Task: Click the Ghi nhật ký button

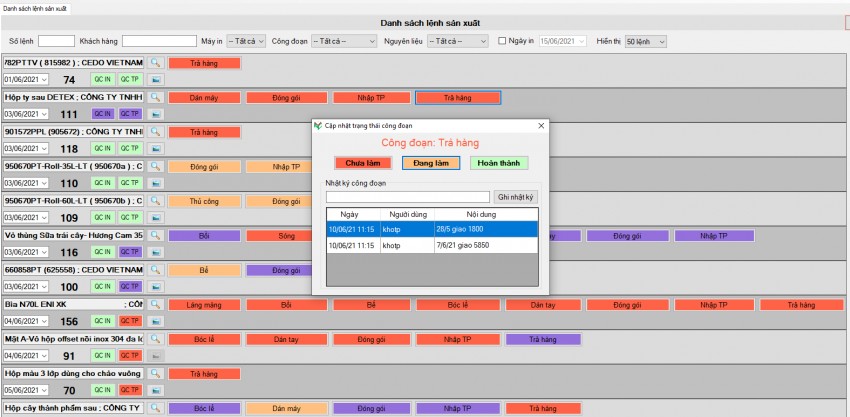Action: (516, 198)
